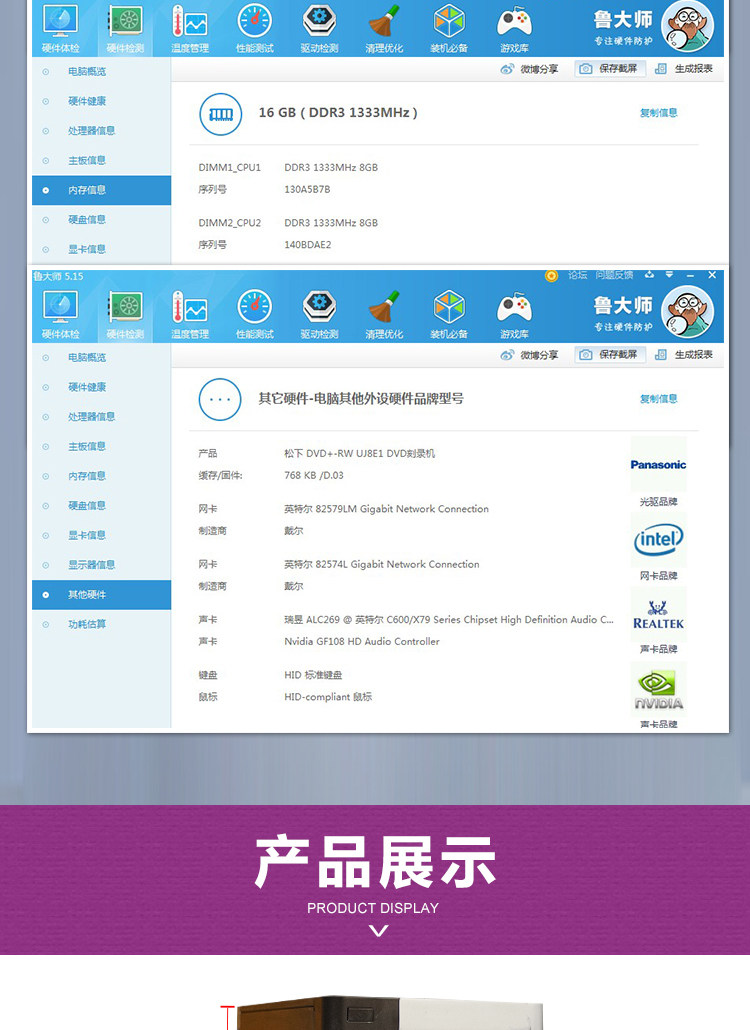750x1030 pixels.
Task: Open 装机必备 in the upper memory-info window
Action: click(449, 28)
